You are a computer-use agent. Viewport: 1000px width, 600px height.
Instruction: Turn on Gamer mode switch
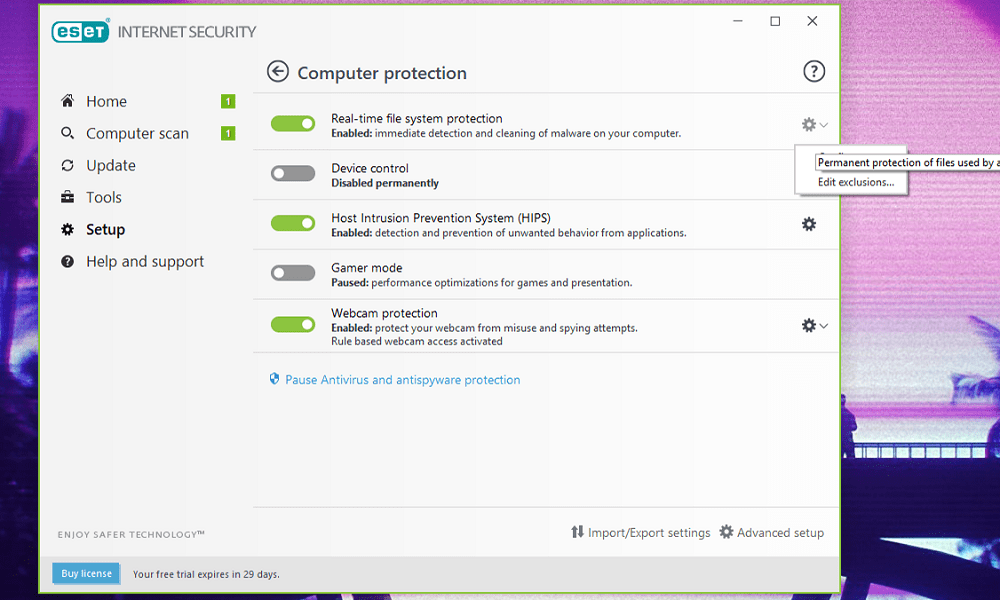click(x=293, y=273)
